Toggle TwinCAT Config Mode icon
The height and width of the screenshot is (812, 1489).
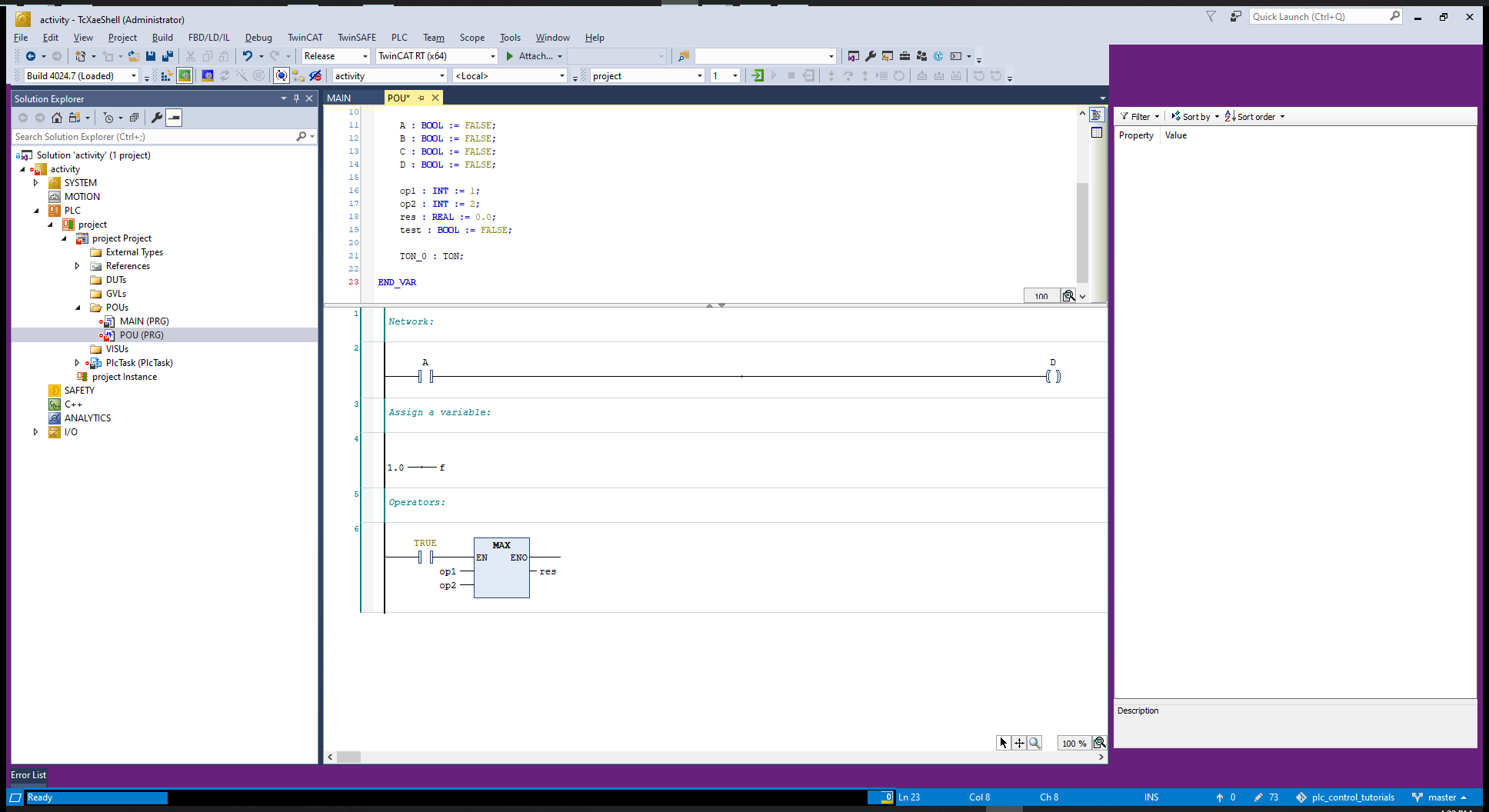pyautogui.click(x=208, y=75)
